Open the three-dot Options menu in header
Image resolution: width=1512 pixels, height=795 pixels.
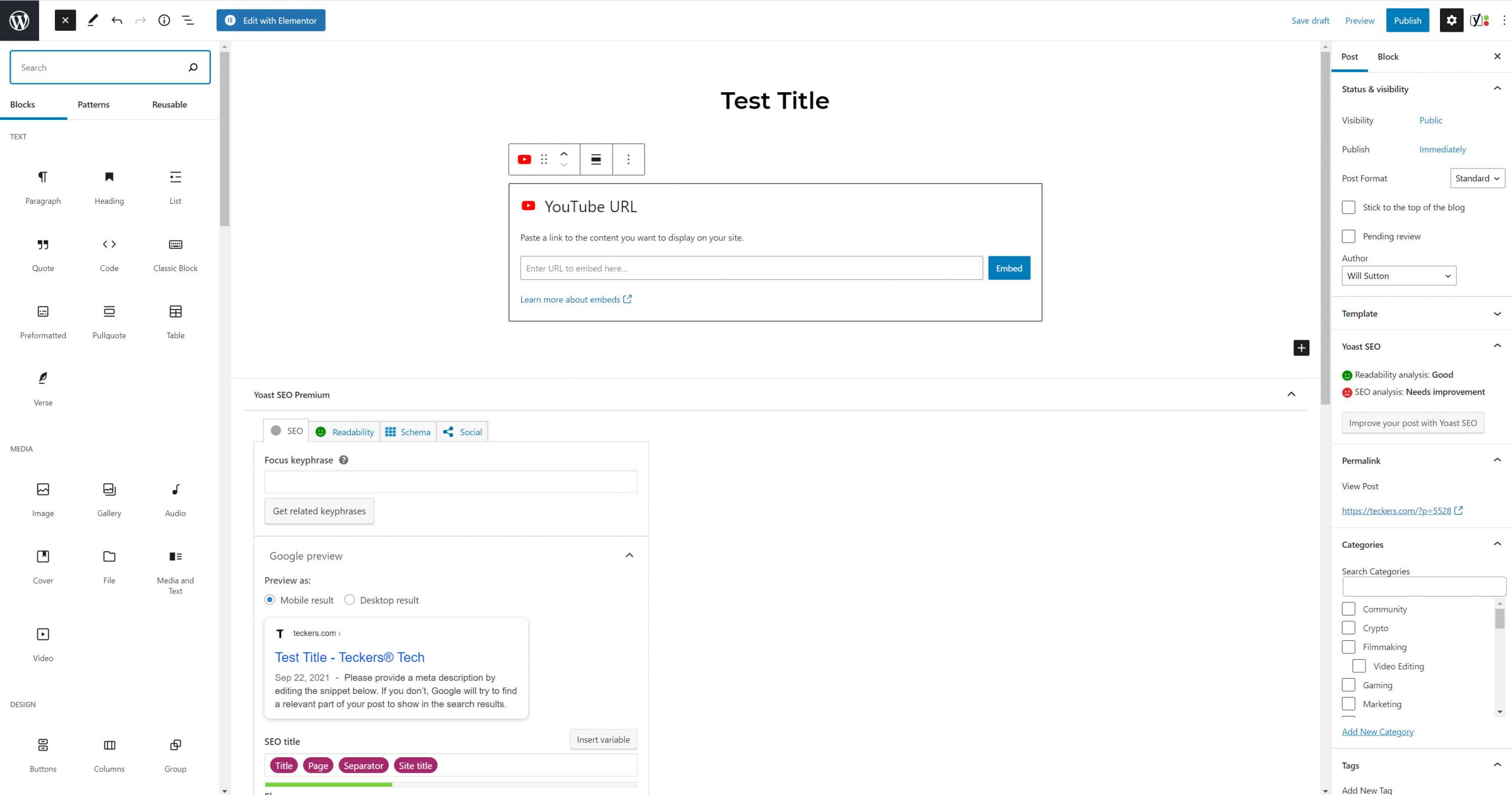tap(1504, 20)
